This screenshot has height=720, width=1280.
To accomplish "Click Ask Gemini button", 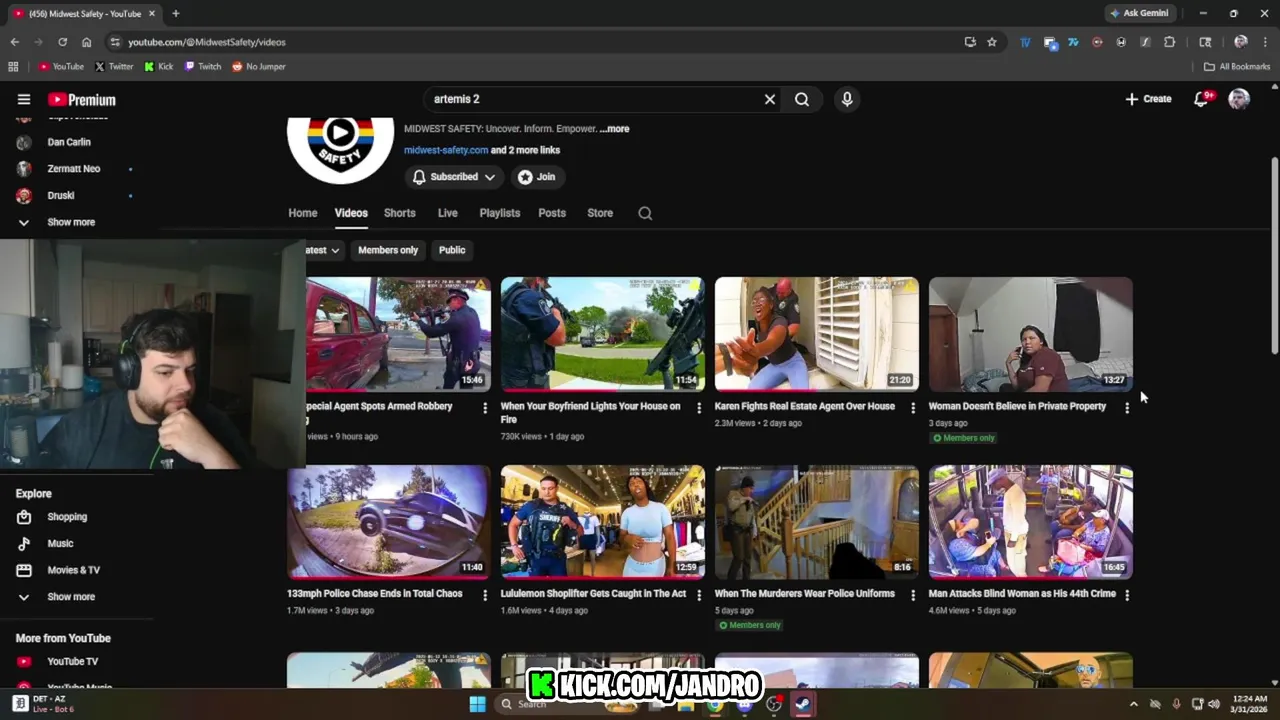I will coord(1139,13).
